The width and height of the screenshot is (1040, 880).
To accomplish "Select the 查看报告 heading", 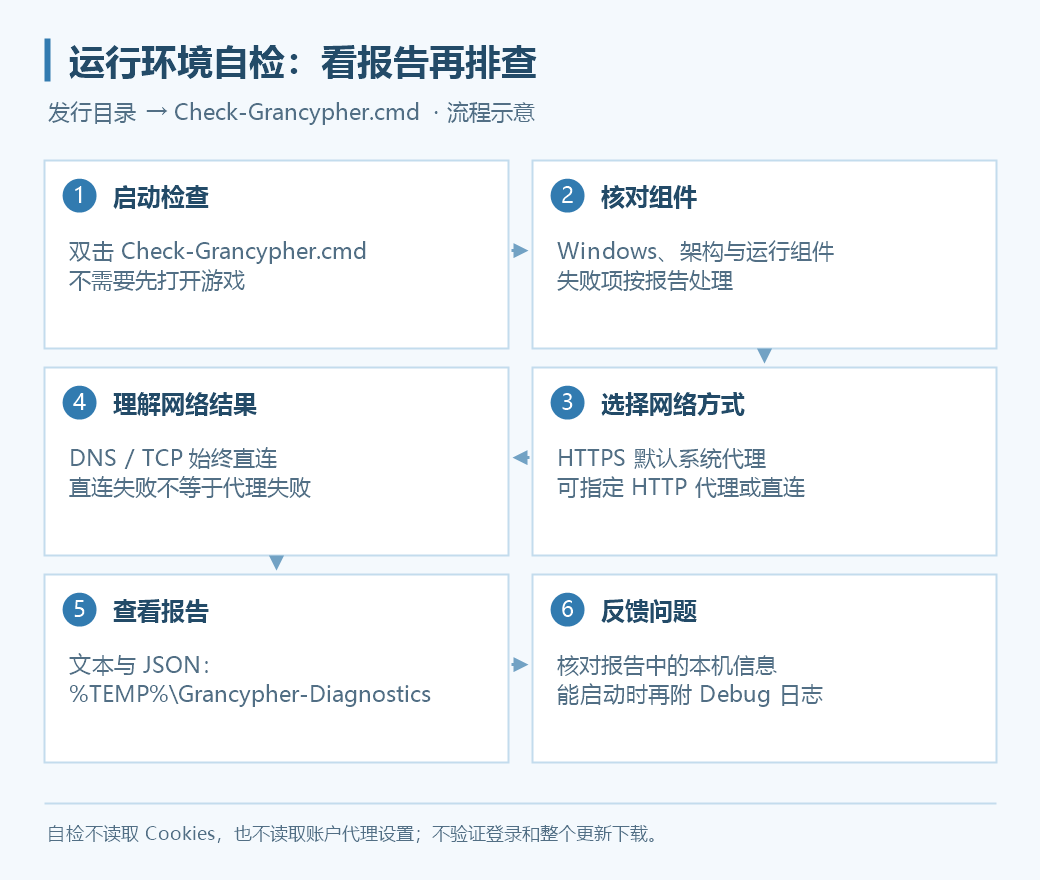I will (x=161, y=611).
